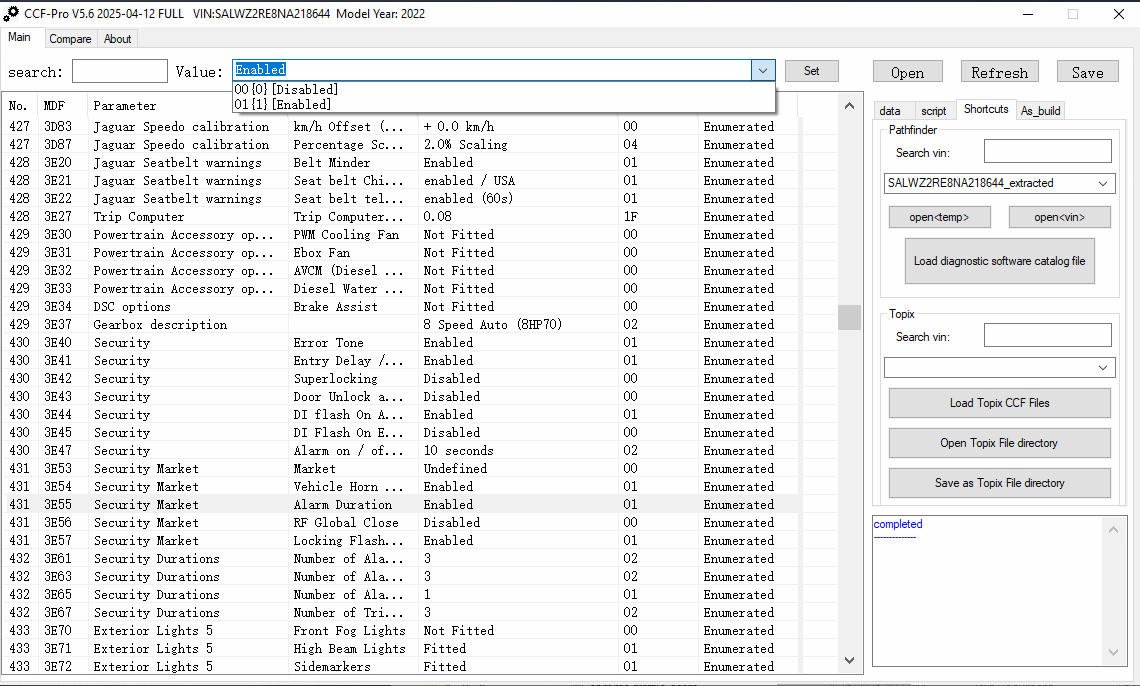
Task: Select the Front Fog Lights row
Action: click(400, 631)
